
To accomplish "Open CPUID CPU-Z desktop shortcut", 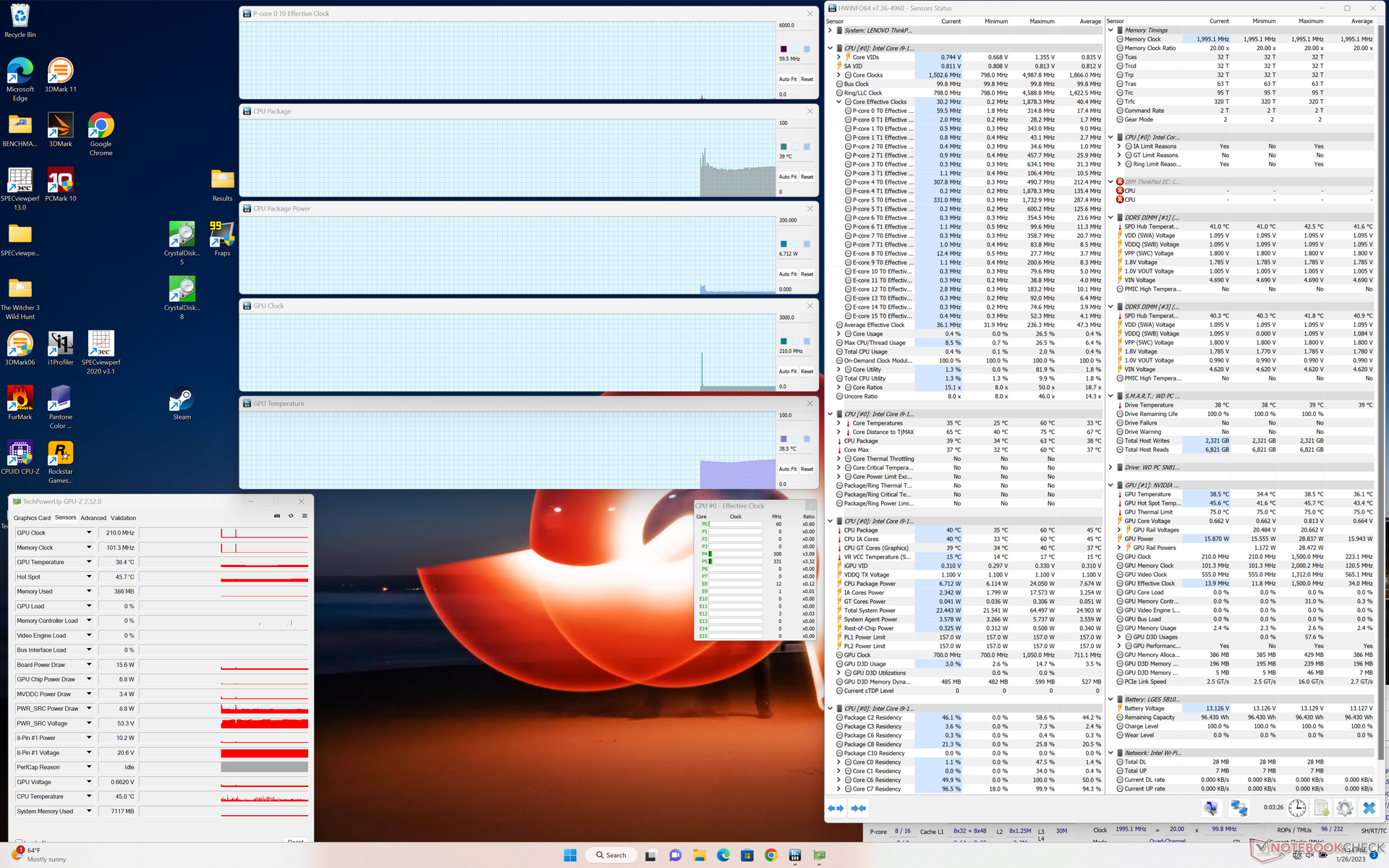I will pyautogui.click(x=20, y=458).
